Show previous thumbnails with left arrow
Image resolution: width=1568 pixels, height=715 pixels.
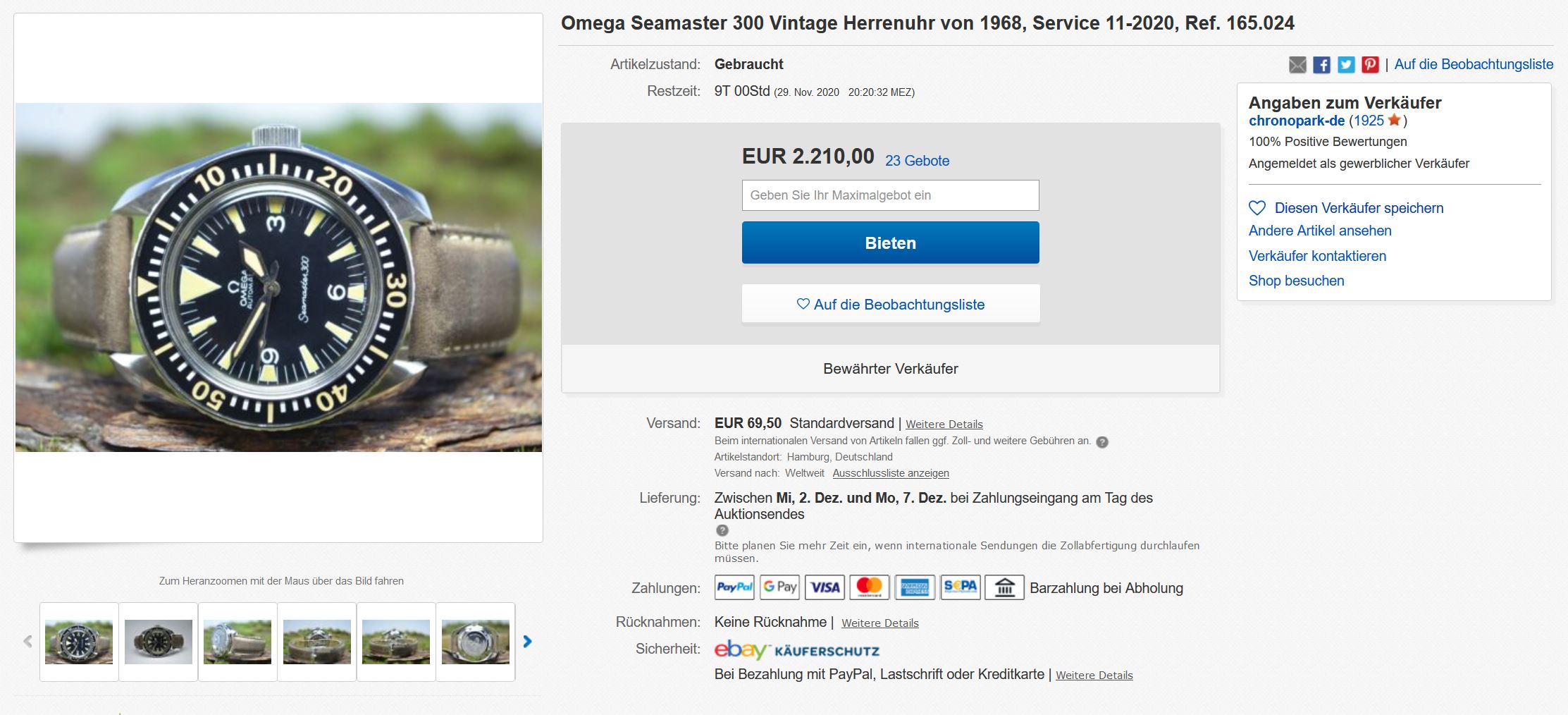[28, 642]
